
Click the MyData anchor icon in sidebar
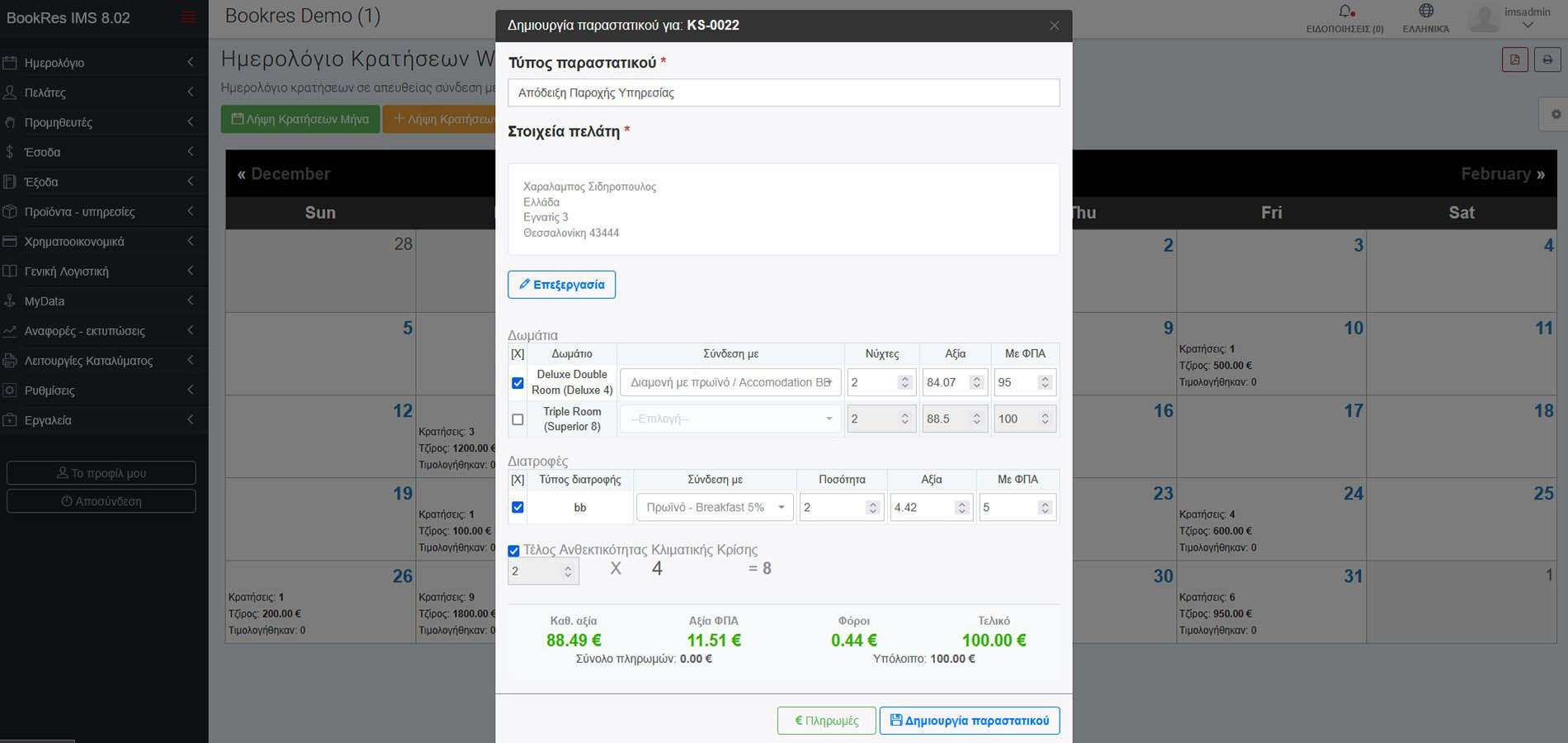pos(10,301)
